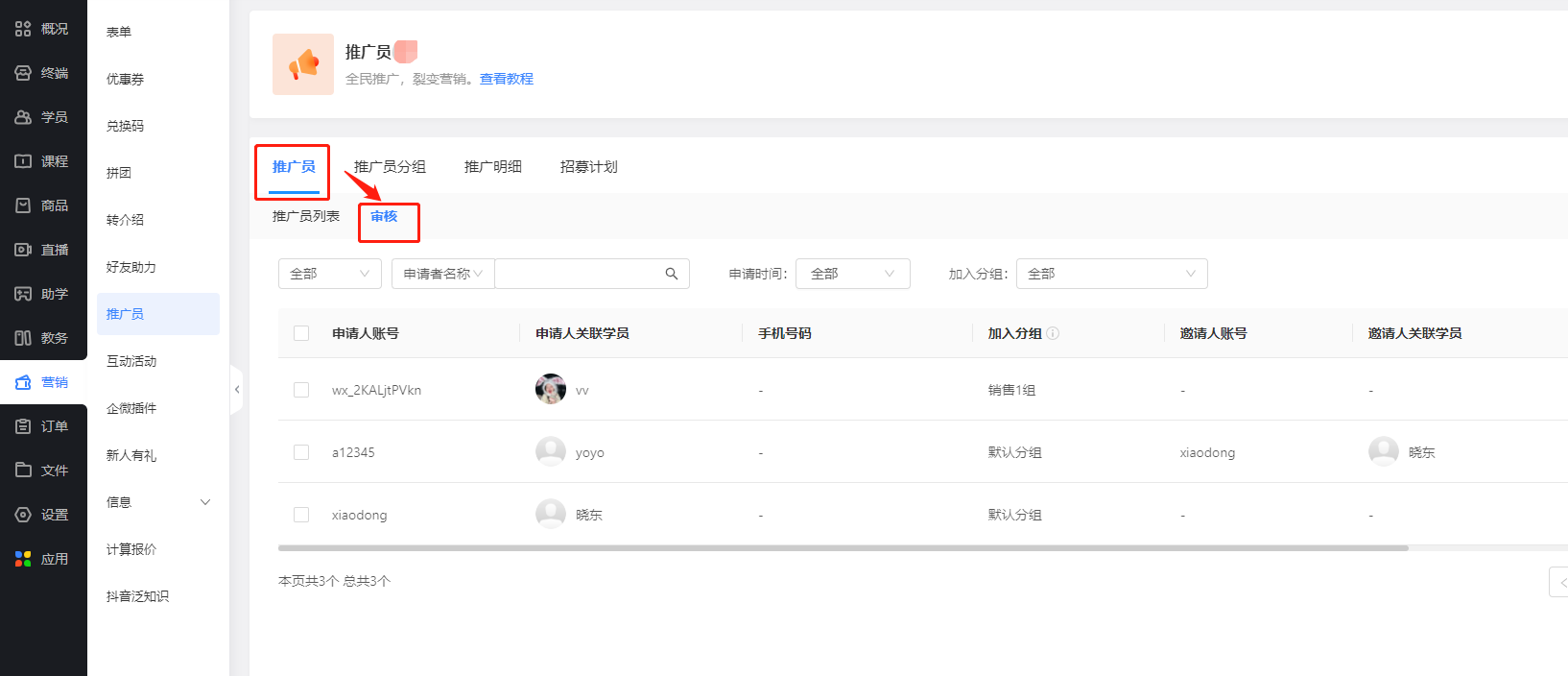Image resolution: width=1568 pixels, height=676 pixels.
Task: Collapse the secondary sidebar with arrow handle
Action: pyautogui.click(x=237, y=390)
